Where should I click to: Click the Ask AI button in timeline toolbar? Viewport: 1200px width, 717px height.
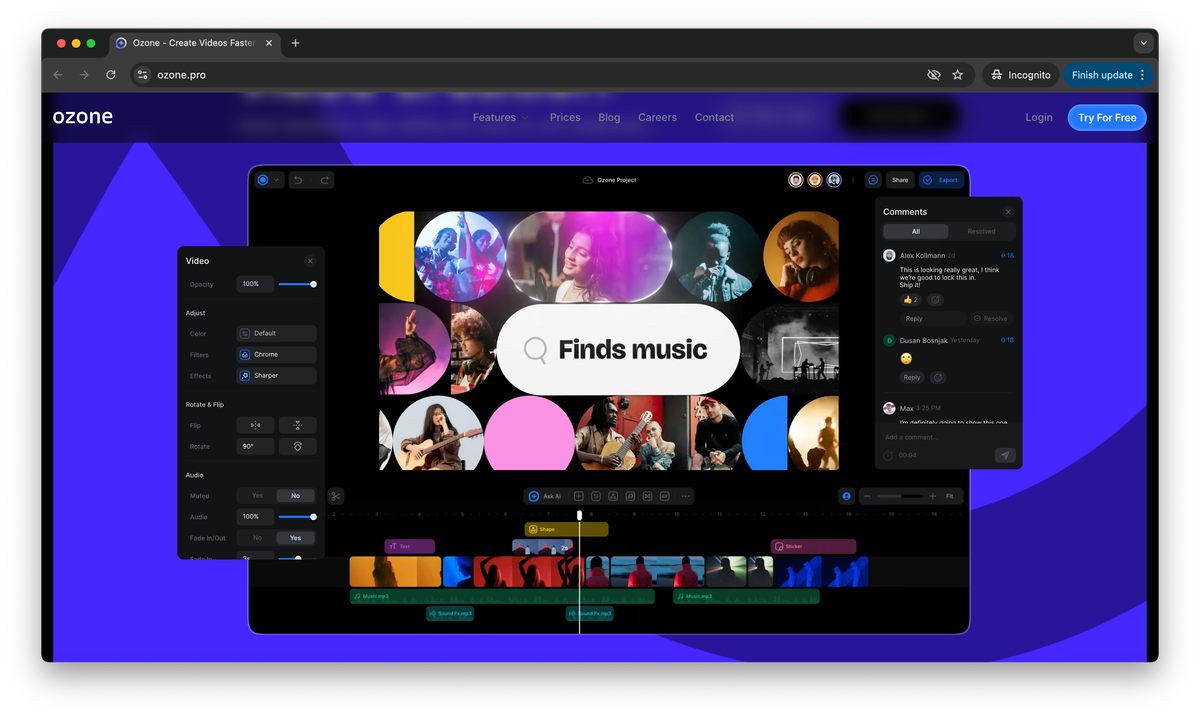(546, 496)
